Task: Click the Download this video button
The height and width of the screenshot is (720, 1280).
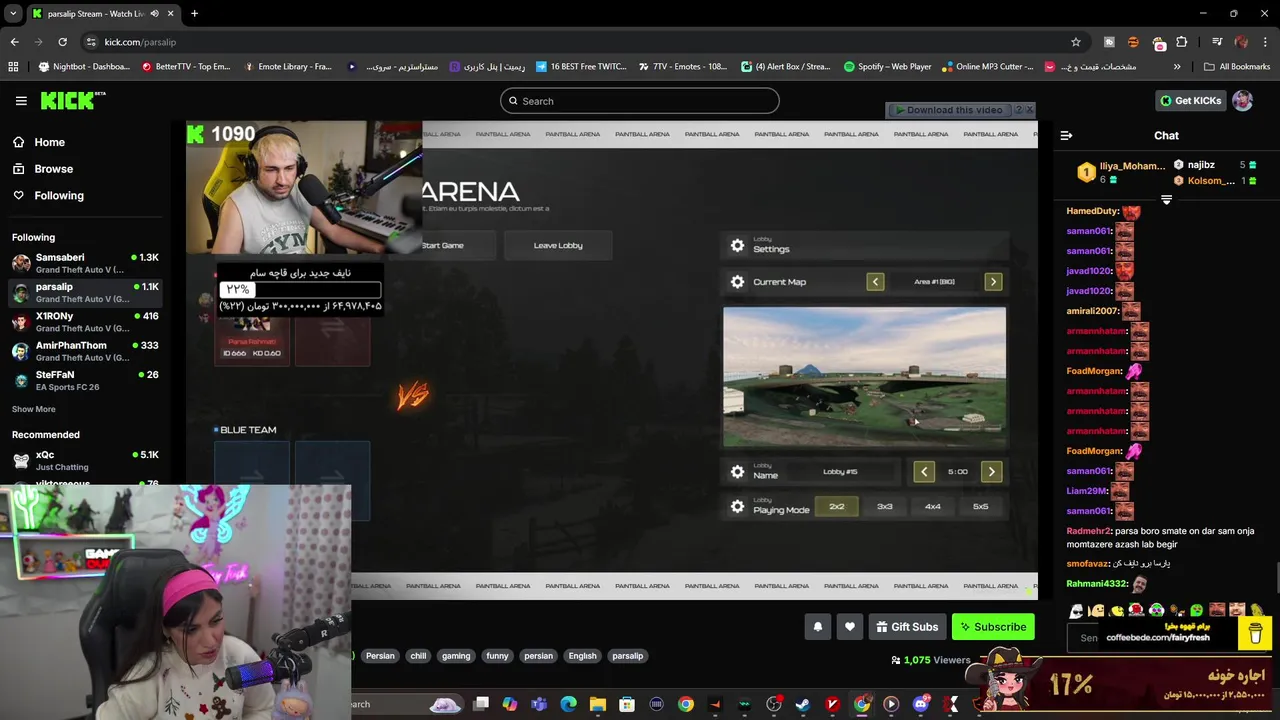Action: point(948,110)
